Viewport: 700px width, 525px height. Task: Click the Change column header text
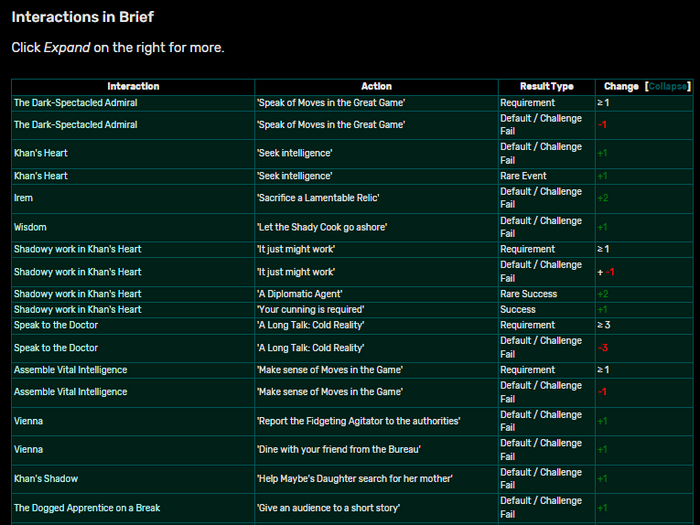[621, 87]
